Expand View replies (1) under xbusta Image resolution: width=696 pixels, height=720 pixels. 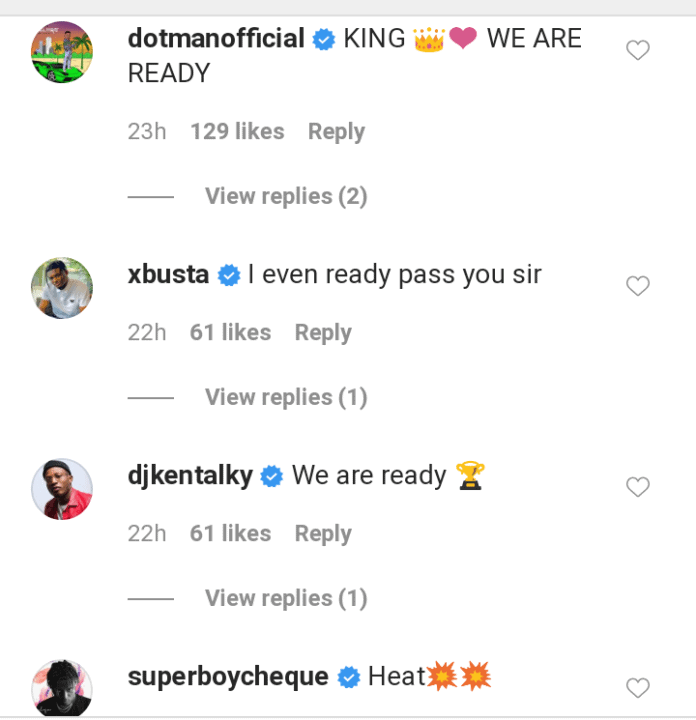pos(286,397)
